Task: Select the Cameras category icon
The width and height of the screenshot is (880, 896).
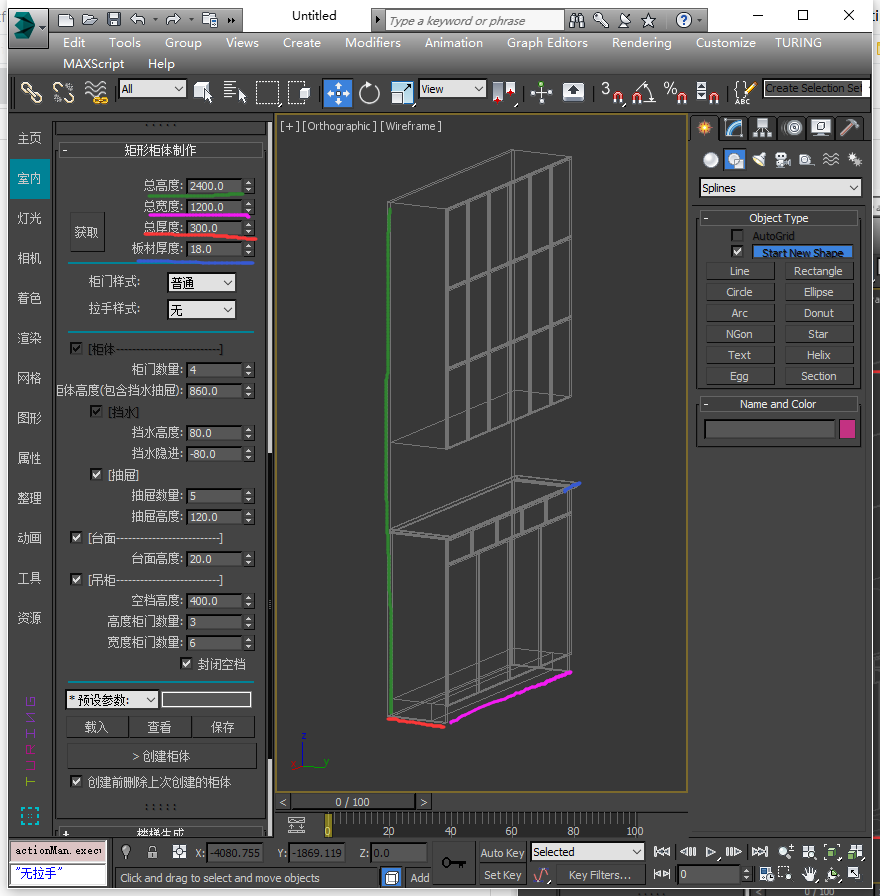Action: 782,160
